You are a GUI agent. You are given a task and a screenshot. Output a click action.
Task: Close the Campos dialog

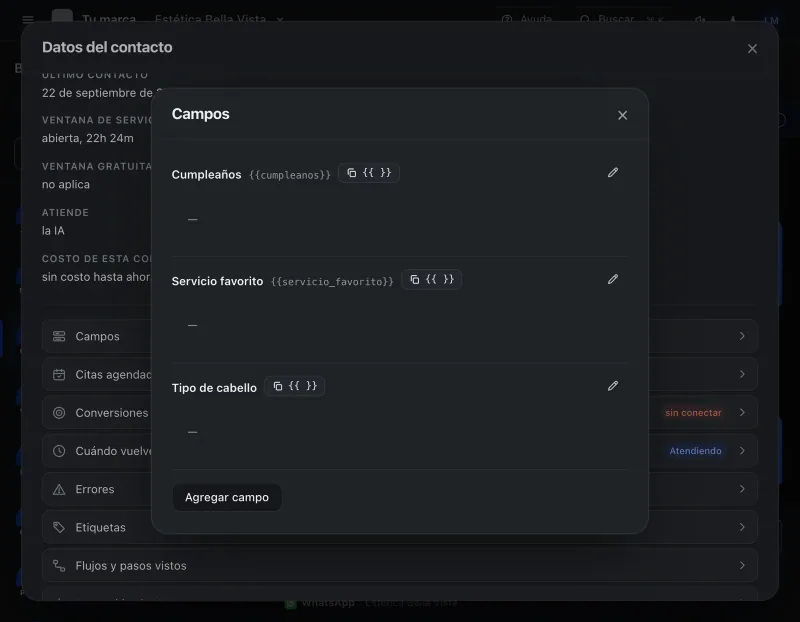(x=622, y=115)
